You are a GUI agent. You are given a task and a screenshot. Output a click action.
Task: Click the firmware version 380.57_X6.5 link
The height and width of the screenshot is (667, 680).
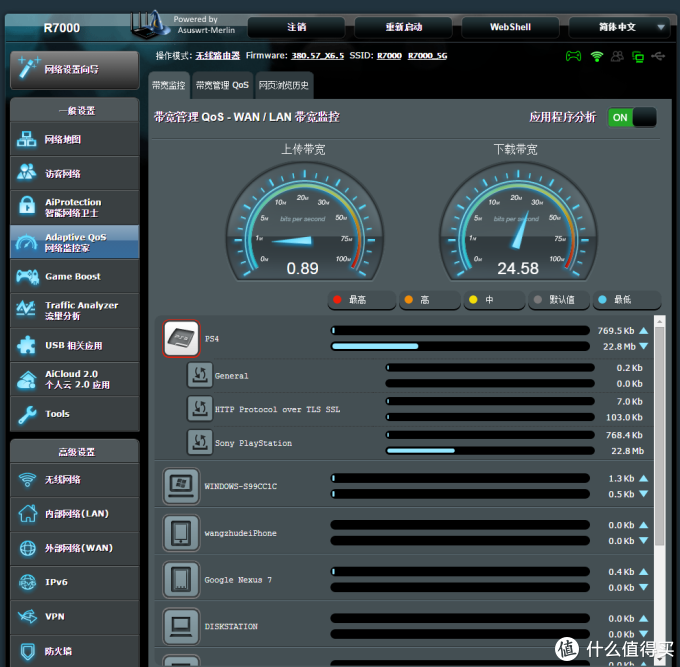click(x=317, y=57)
